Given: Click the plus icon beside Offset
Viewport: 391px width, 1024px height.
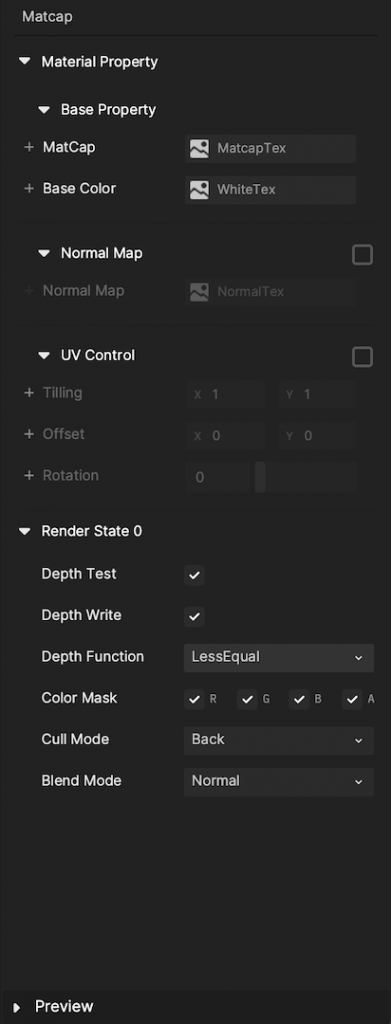Looking at the screenshot, I should pos(29,434).
